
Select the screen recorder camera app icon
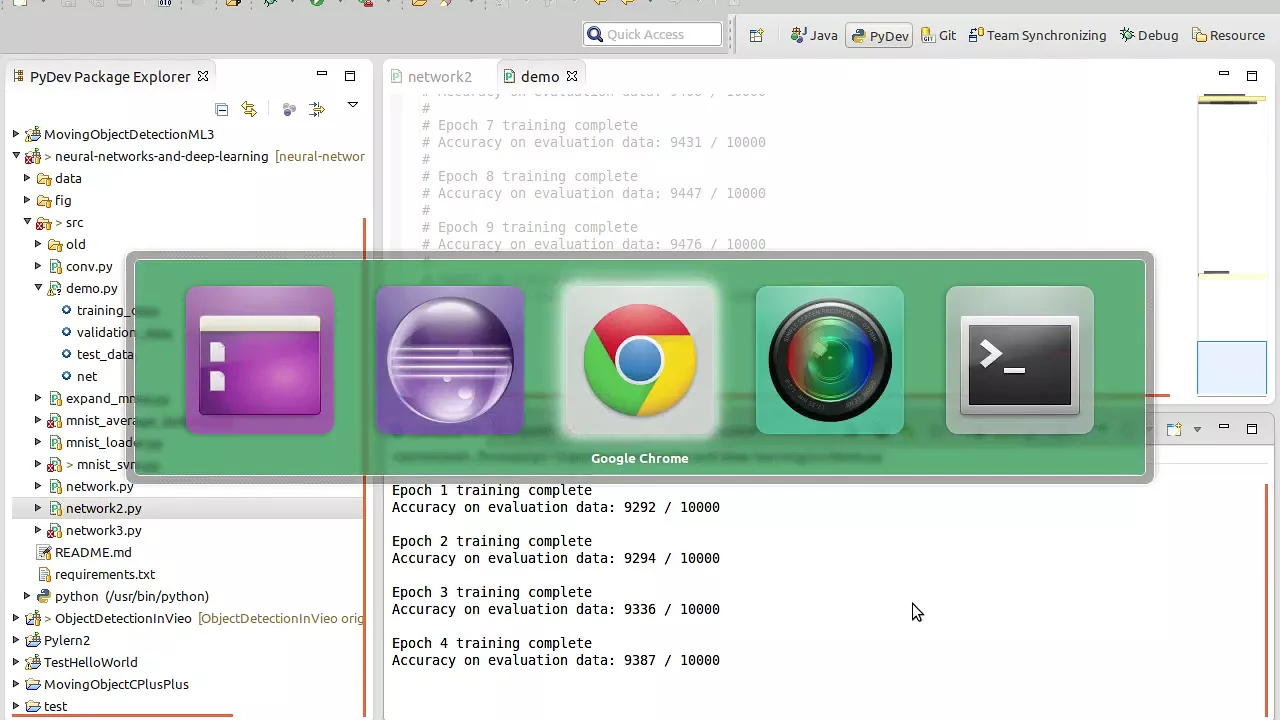[830, 361]
